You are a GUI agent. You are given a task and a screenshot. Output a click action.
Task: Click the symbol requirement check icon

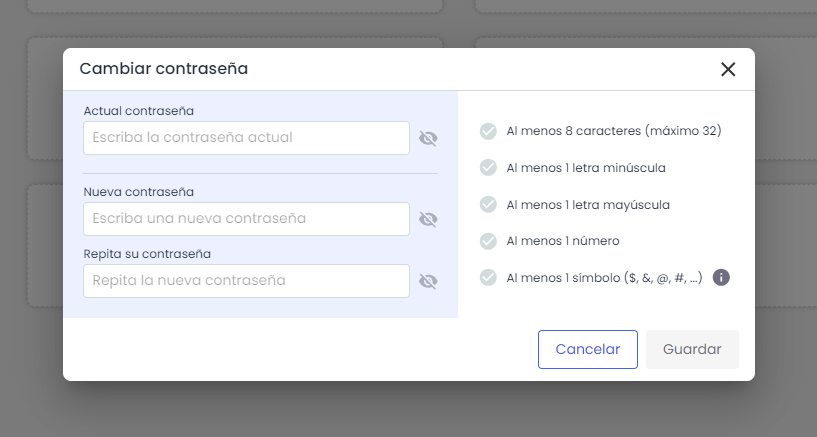[488, 277]
